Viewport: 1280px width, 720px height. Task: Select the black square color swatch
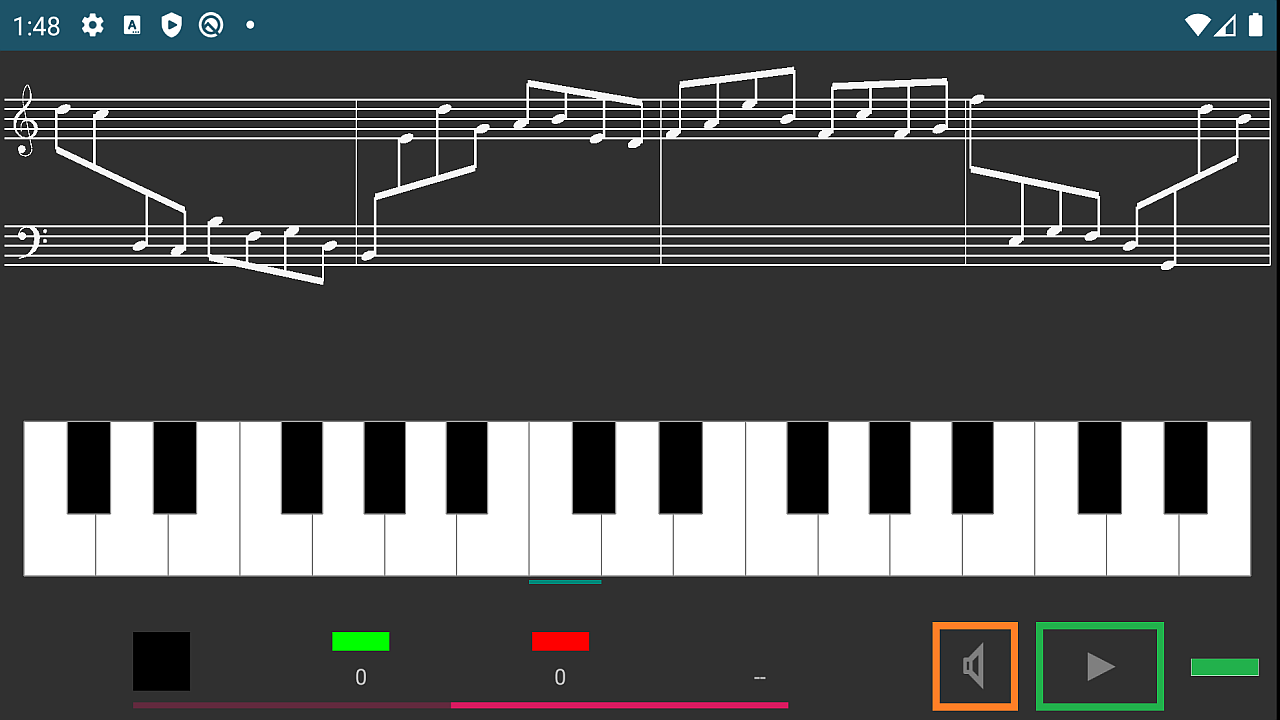click(x=161, y=661)
